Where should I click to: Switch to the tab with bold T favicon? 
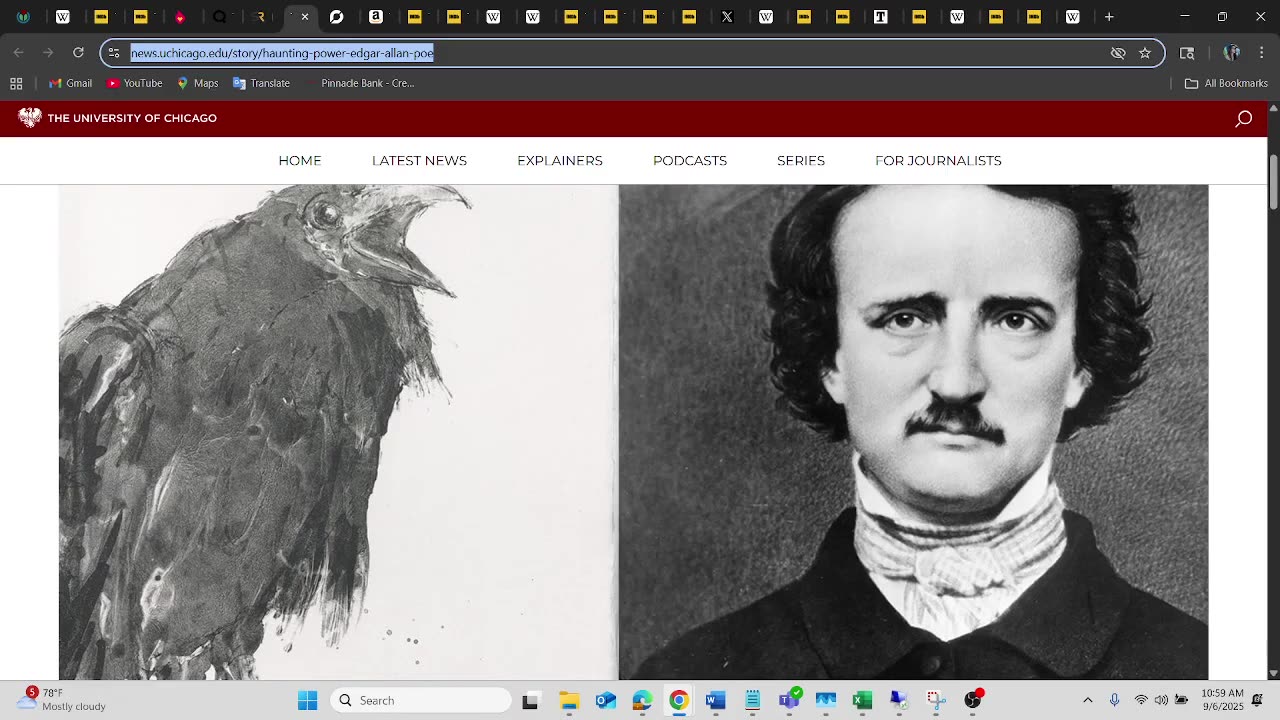point(881,17)
